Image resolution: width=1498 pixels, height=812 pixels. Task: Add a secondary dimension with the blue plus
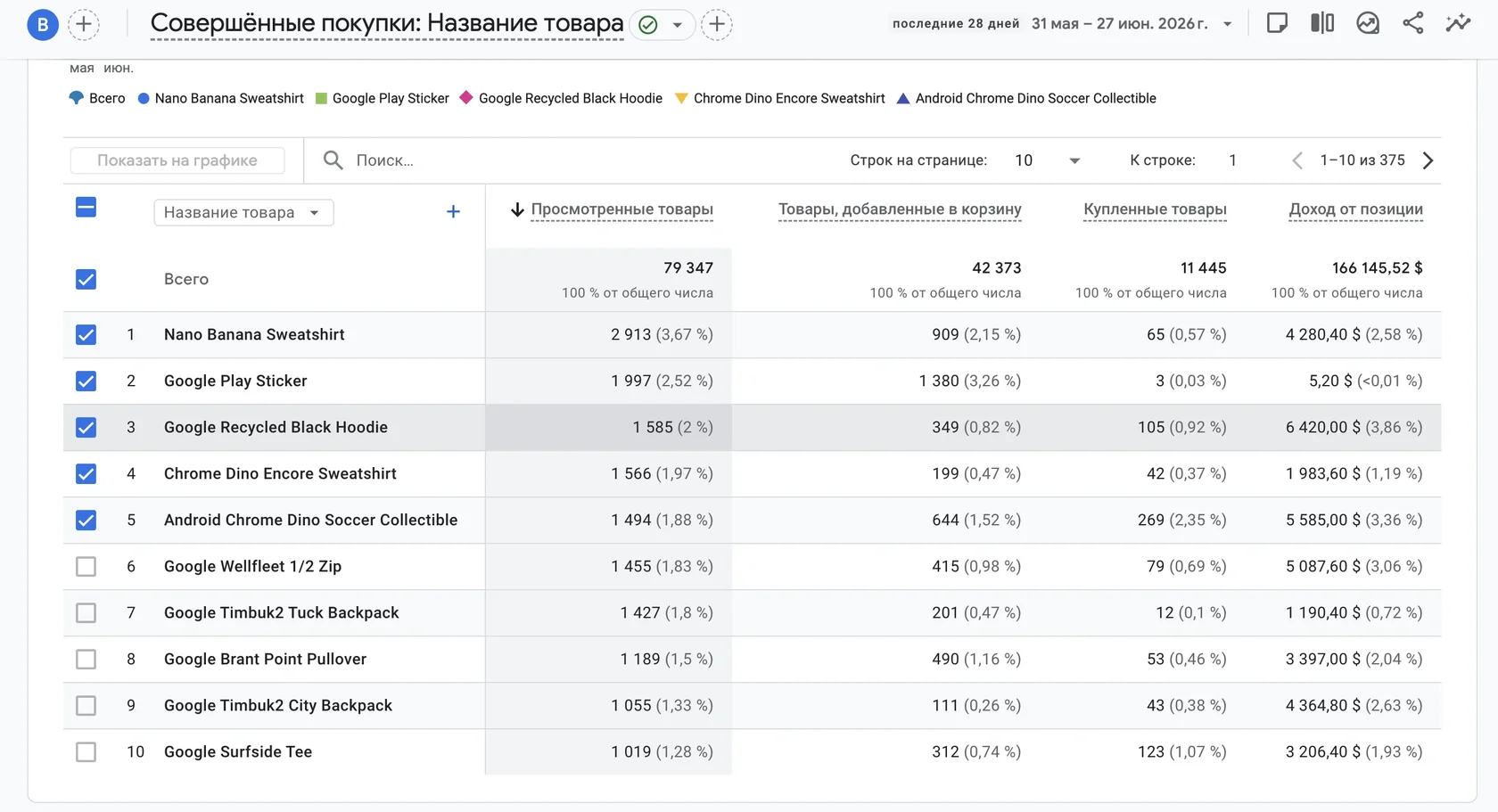tap(453, 212)
